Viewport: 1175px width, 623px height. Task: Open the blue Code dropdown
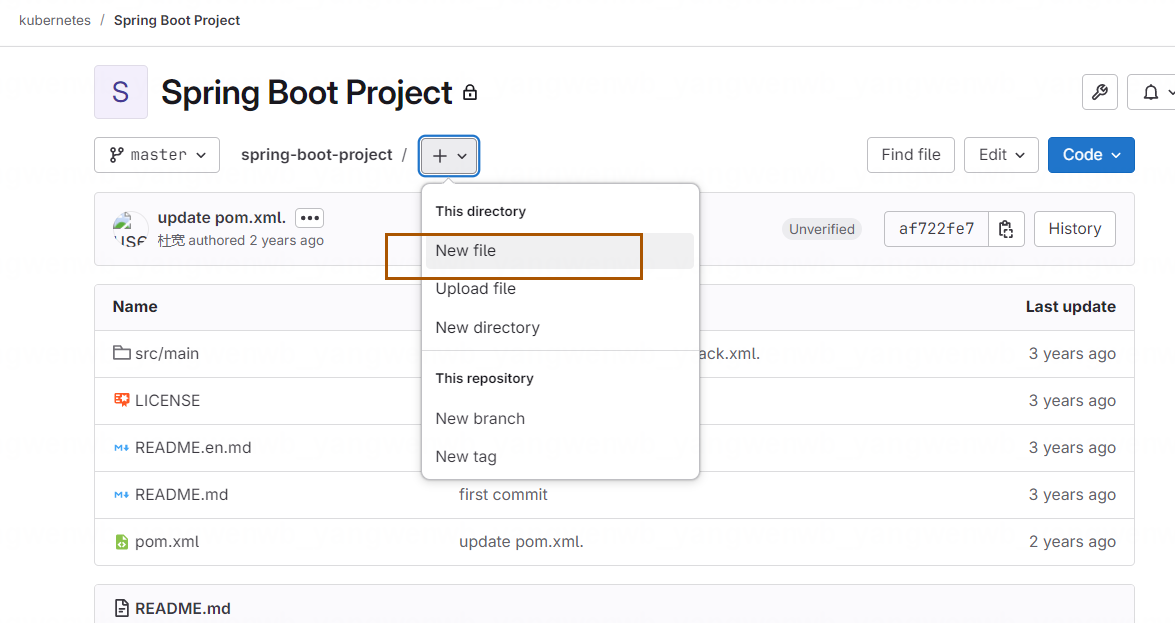1091,154
